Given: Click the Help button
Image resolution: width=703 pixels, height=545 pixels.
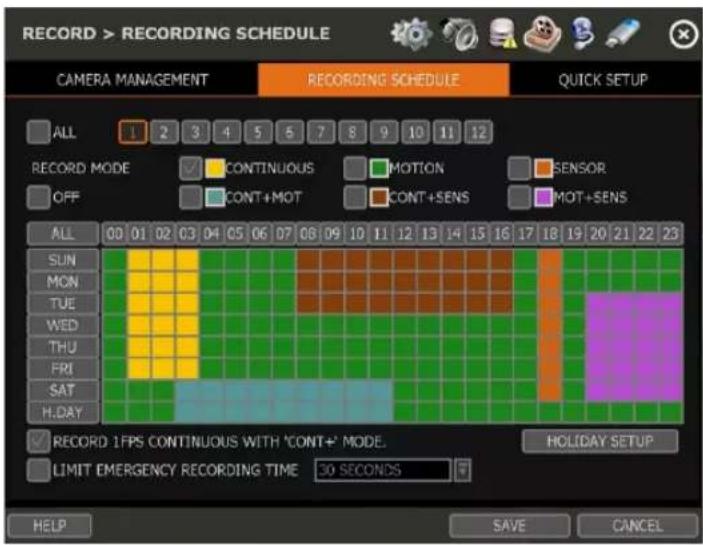Looking at the screenshot, I should 49,526.
